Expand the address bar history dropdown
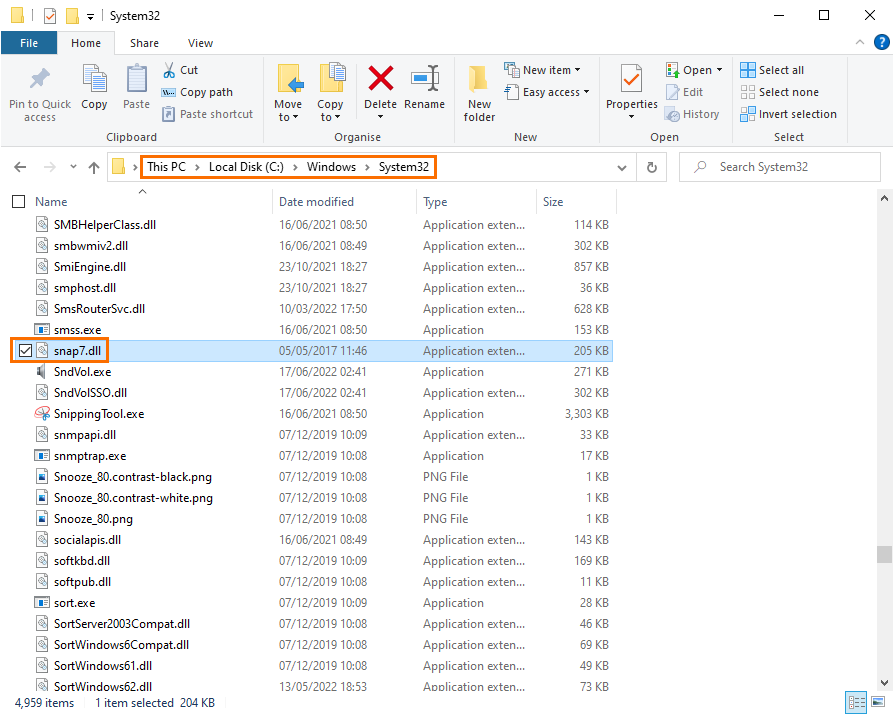Screen dimensions: 894x715 [623, 167]
